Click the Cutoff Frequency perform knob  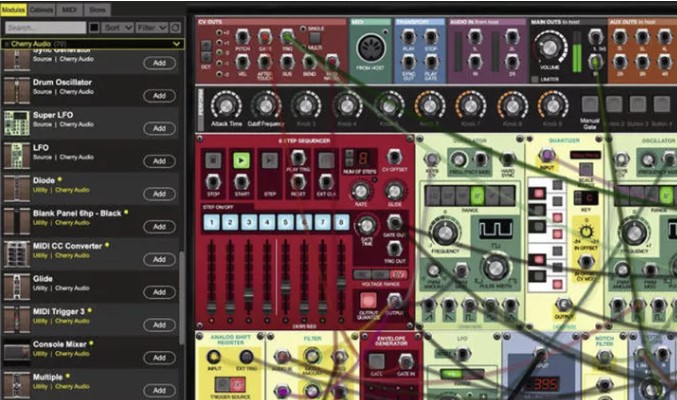click(x=266, y=105)
